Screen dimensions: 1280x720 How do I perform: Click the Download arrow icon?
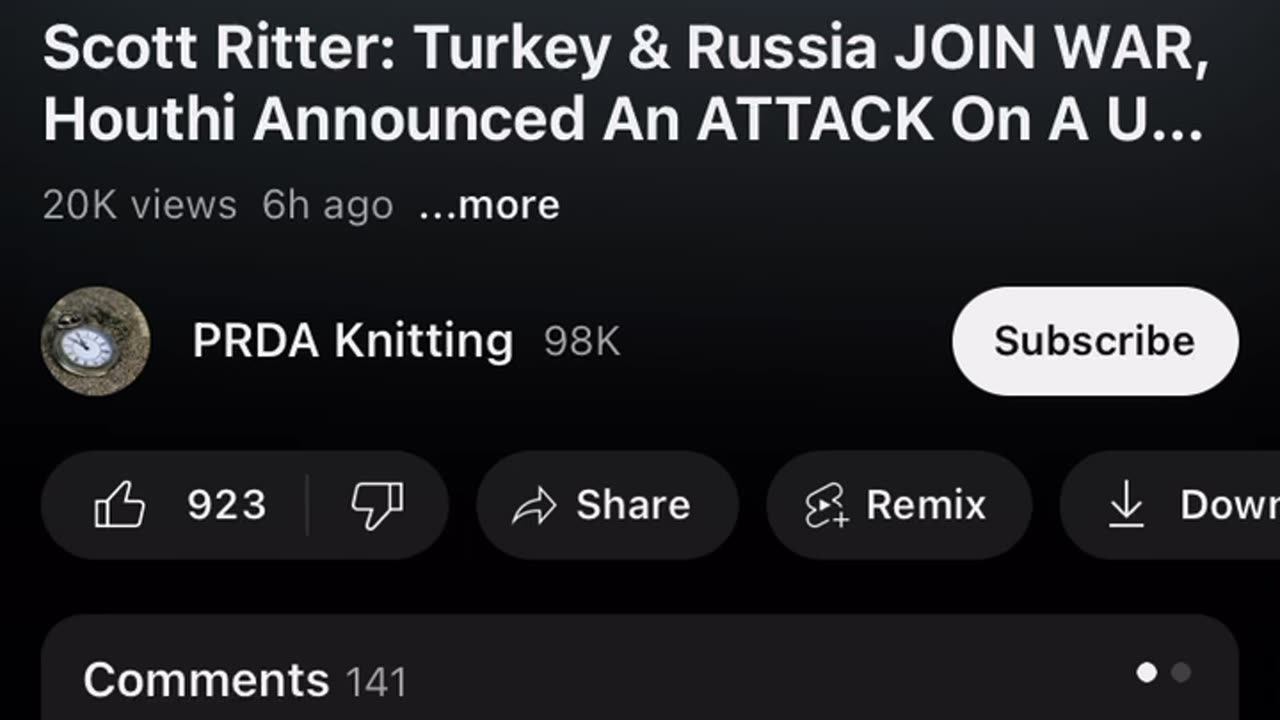pos(1127,504)
